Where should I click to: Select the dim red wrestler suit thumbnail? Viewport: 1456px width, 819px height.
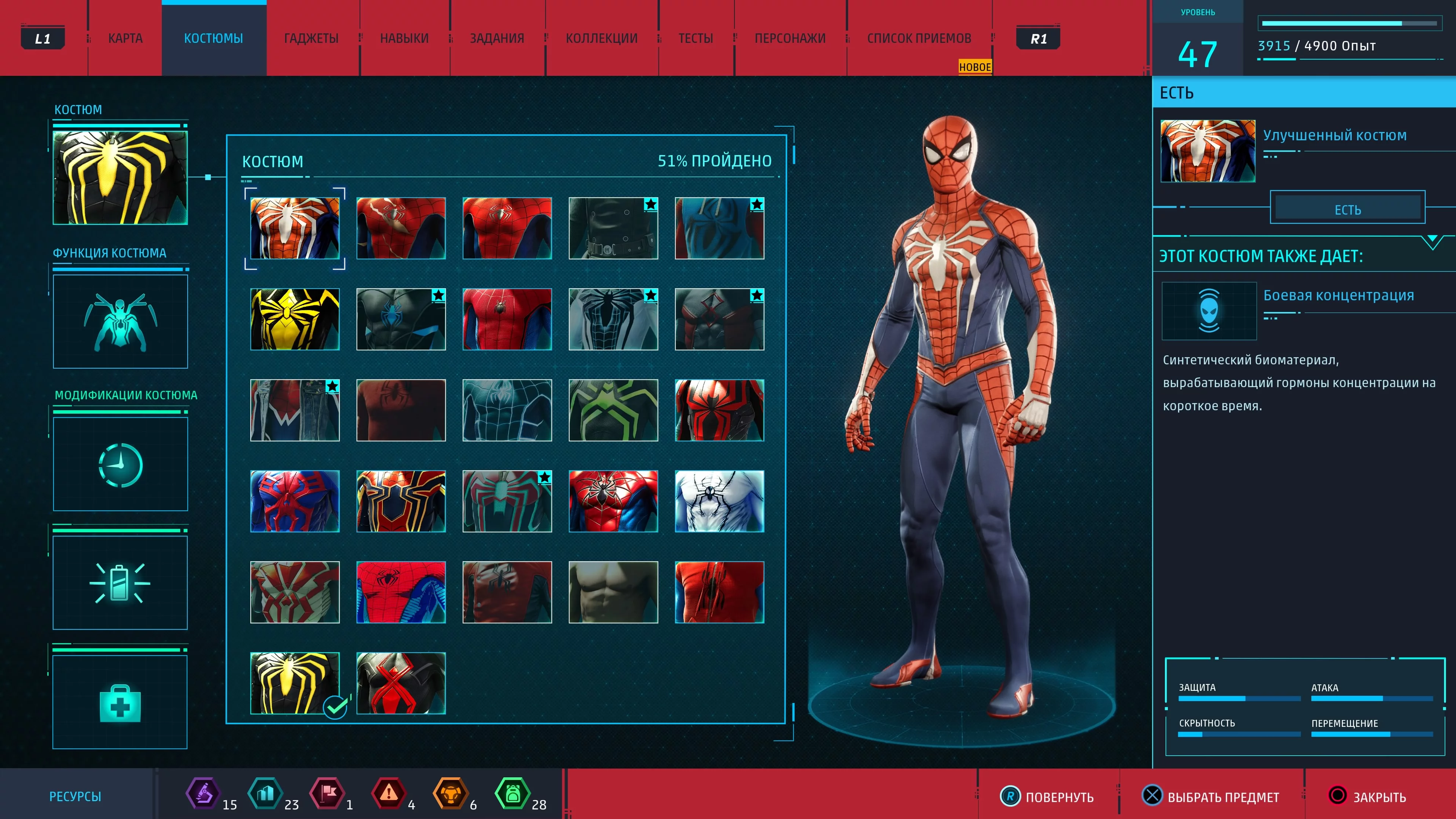point(401,410)
